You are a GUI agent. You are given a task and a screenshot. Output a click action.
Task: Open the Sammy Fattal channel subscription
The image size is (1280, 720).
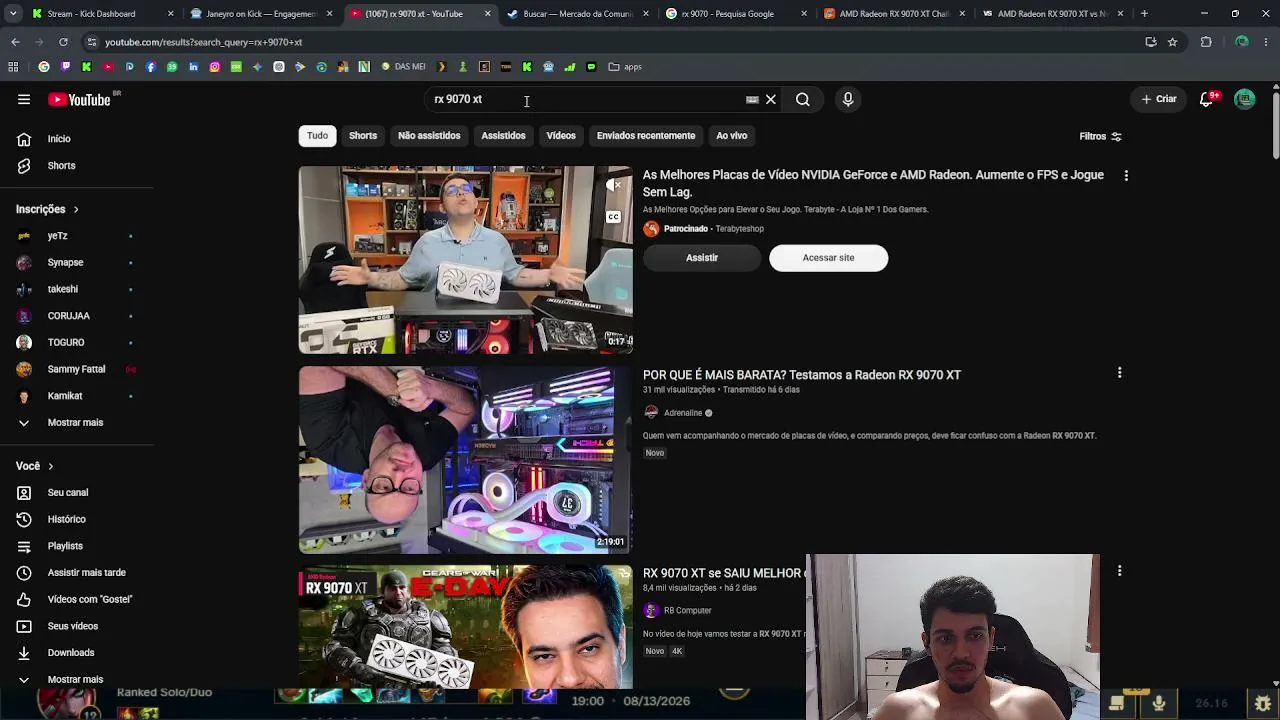77,369
